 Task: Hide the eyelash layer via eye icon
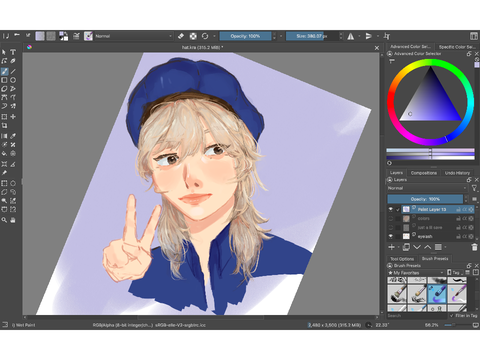point(391,236)
